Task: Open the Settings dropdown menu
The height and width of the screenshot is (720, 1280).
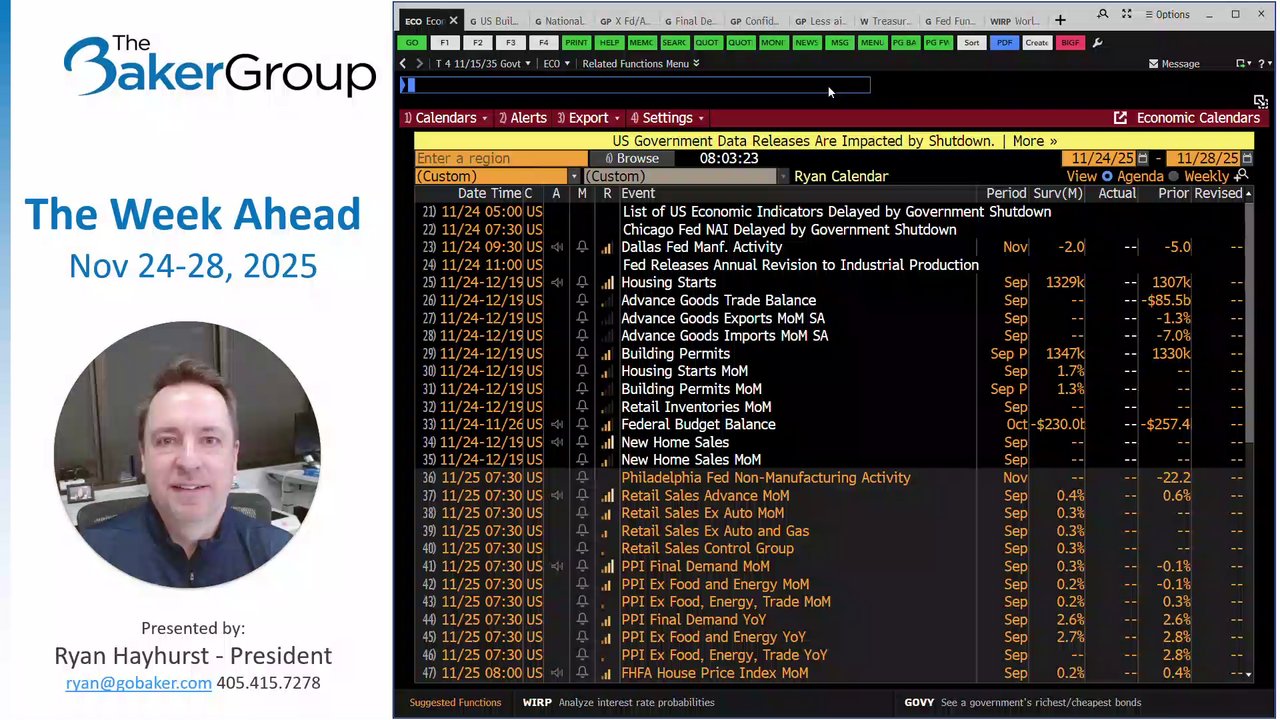Action: pyautogui.click(x=667, y=118)
